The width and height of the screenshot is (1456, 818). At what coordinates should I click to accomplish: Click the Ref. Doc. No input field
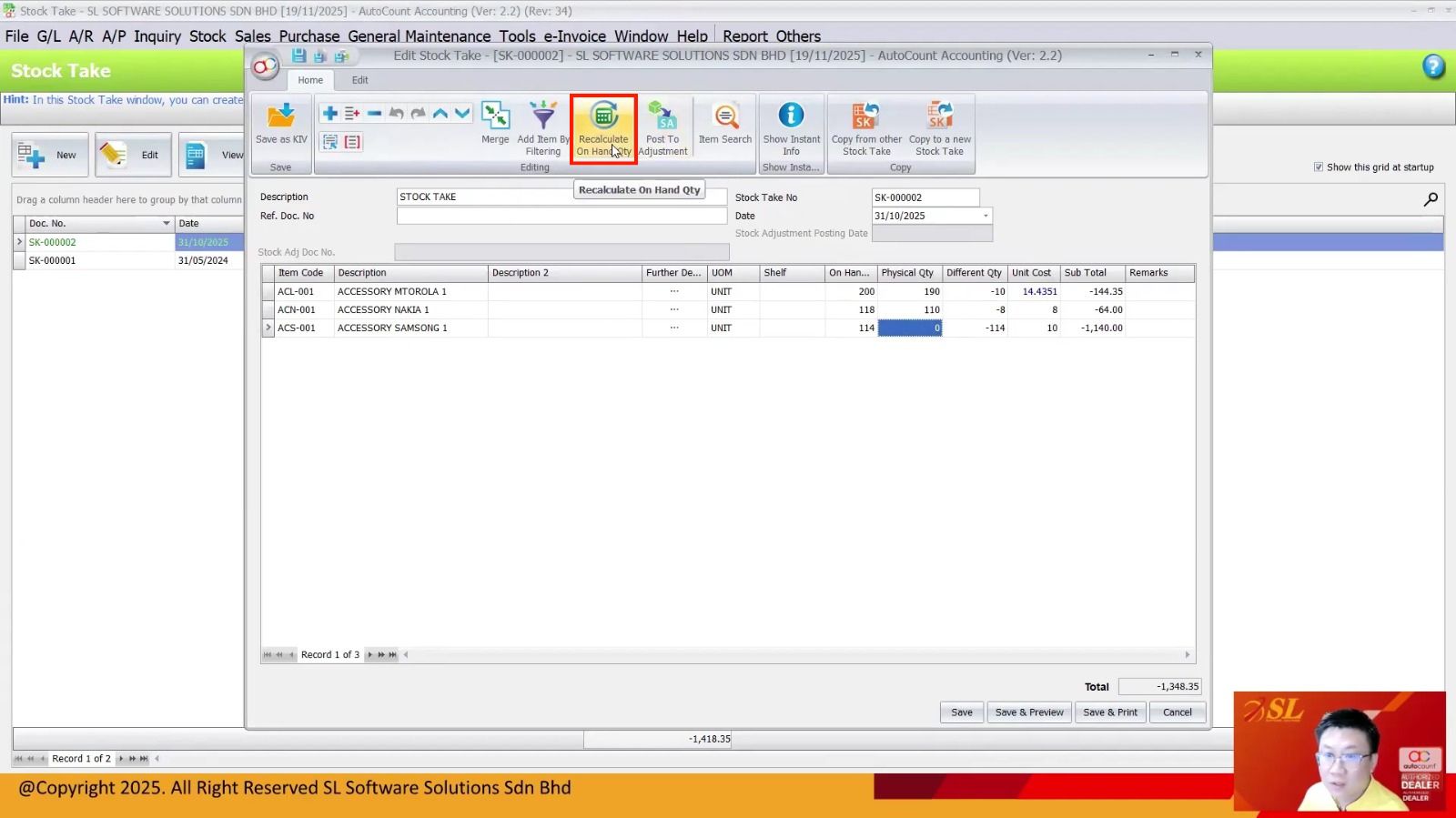[561, 216]
